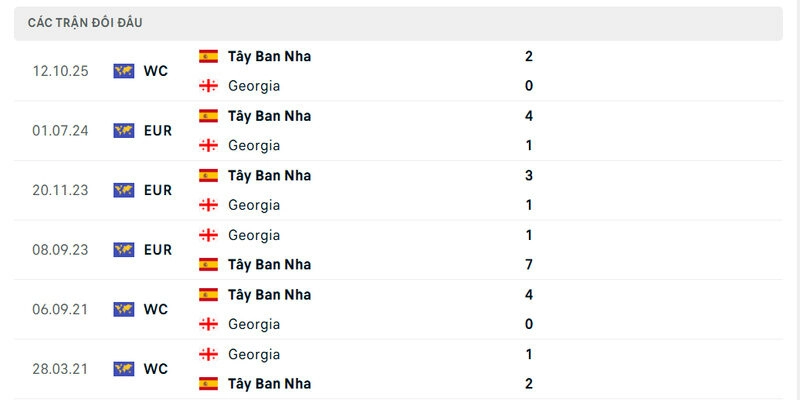
Task: Click the EUR competition icon for 20.11.23
Action: [x=124, y=190]
